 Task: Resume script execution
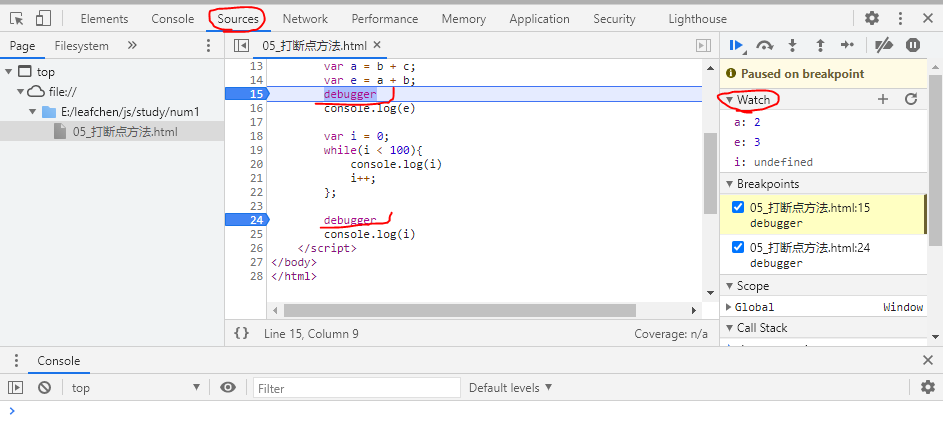click(x=737, y=45)
